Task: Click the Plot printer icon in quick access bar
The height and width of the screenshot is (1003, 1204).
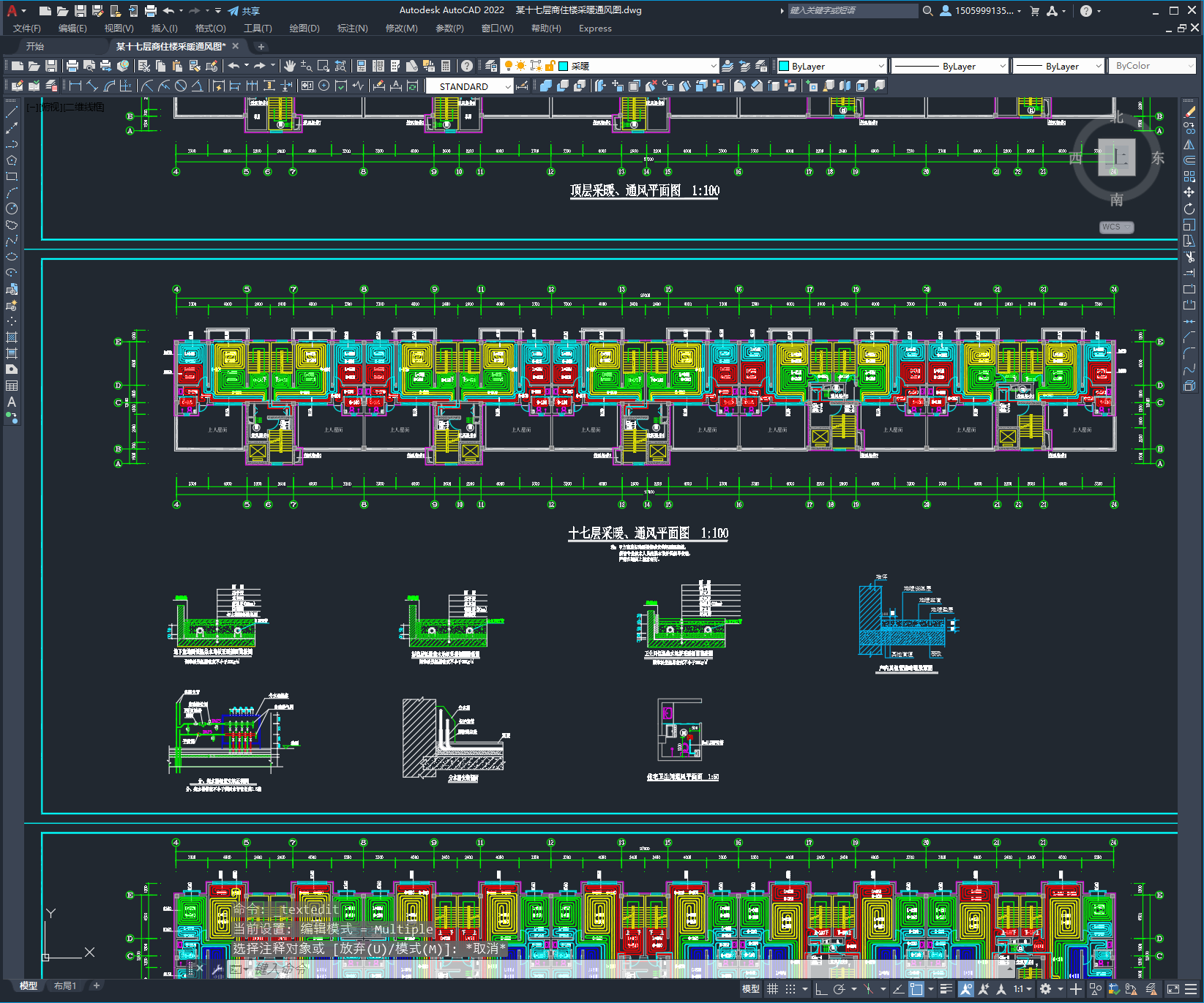Action: 150,10
